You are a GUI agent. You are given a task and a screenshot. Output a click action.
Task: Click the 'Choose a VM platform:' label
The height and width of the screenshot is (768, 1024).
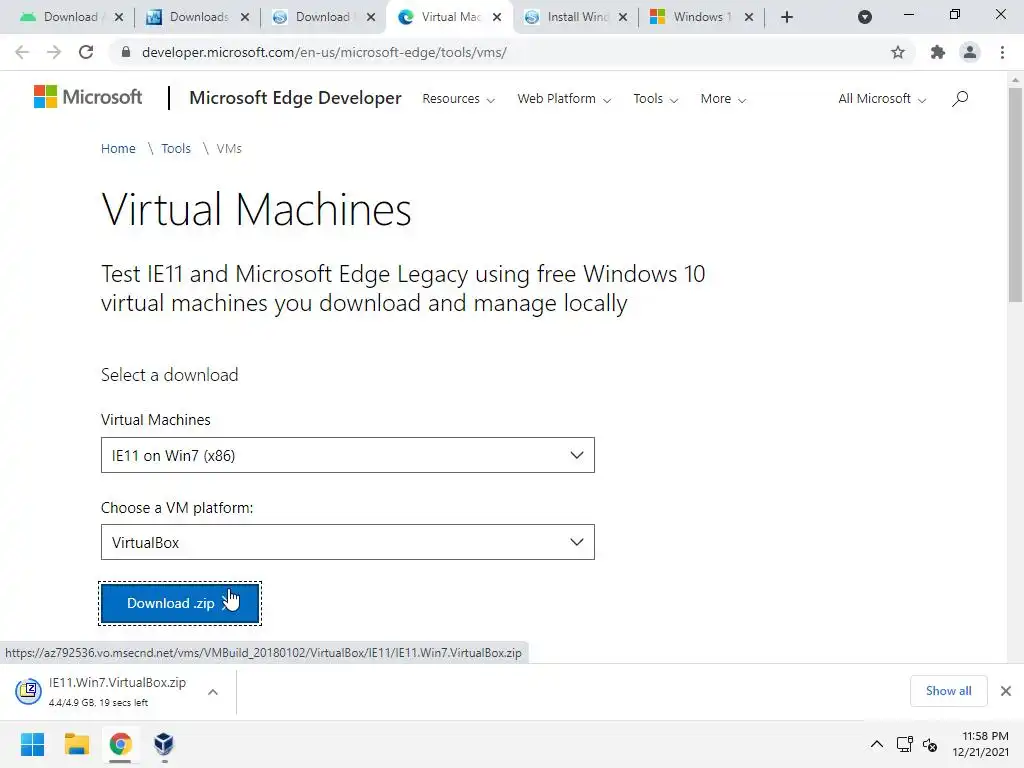pos(177,507)
